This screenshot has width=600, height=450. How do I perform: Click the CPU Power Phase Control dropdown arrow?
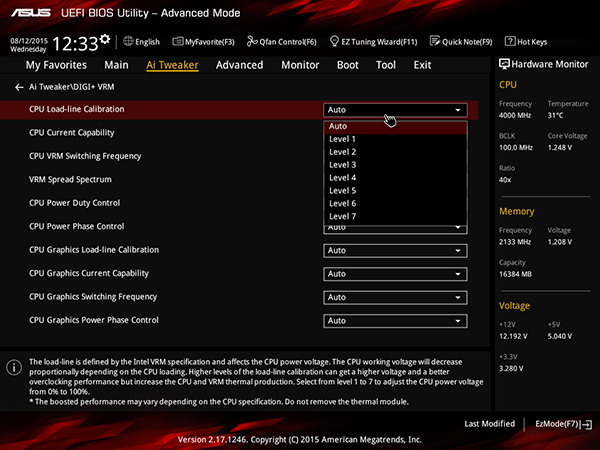coord(458,228)
